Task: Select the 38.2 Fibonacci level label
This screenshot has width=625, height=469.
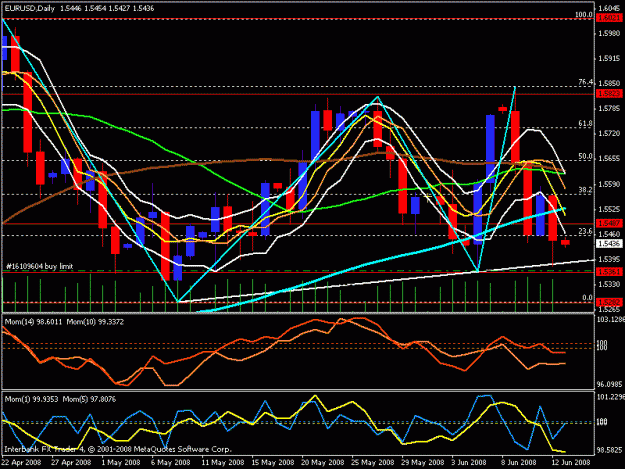Action: 586,190
